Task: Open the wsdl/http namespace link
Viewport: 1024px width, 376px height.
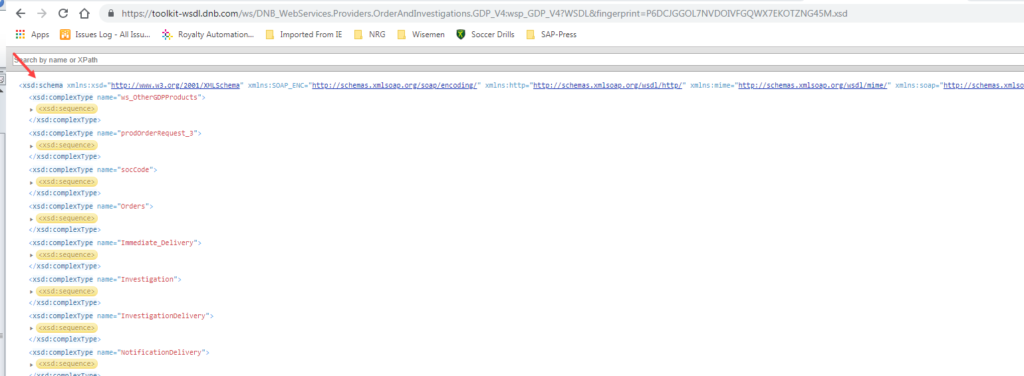Action: (608, 86)
